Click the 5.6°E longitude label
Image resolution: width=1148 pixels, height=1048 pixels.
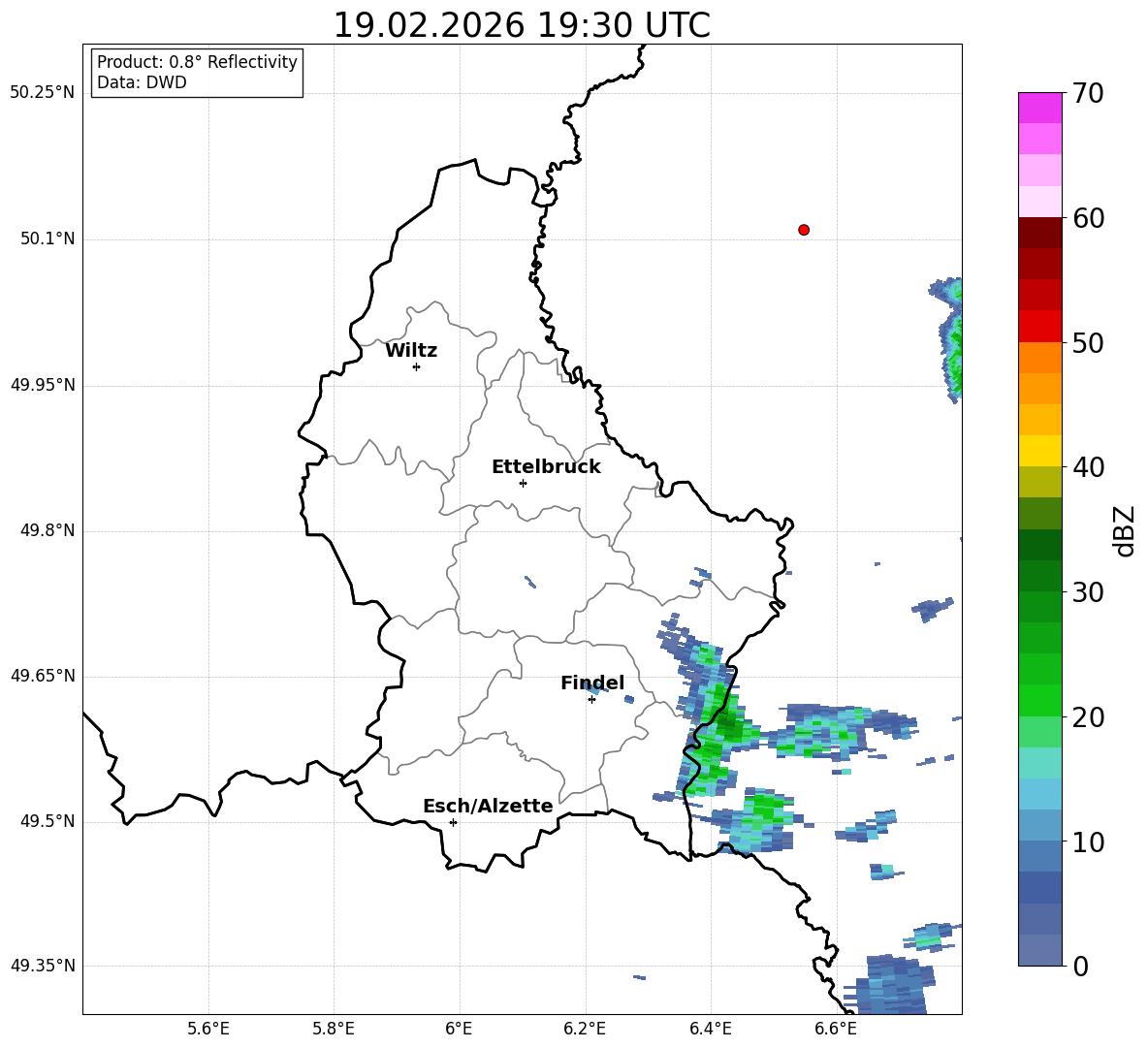click(208, 1029)
